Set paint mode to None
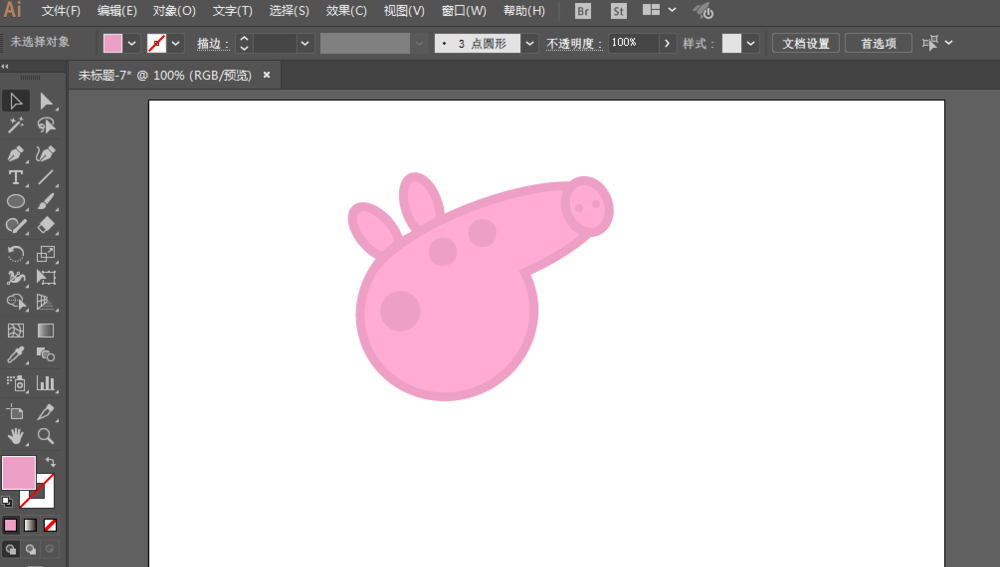Screen dimensions: 1000x567 click(50, 526)
